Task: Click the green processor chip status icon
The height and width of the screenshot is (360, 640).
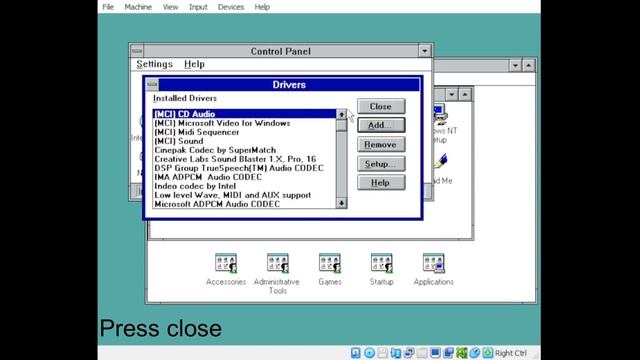Action: 462,353
